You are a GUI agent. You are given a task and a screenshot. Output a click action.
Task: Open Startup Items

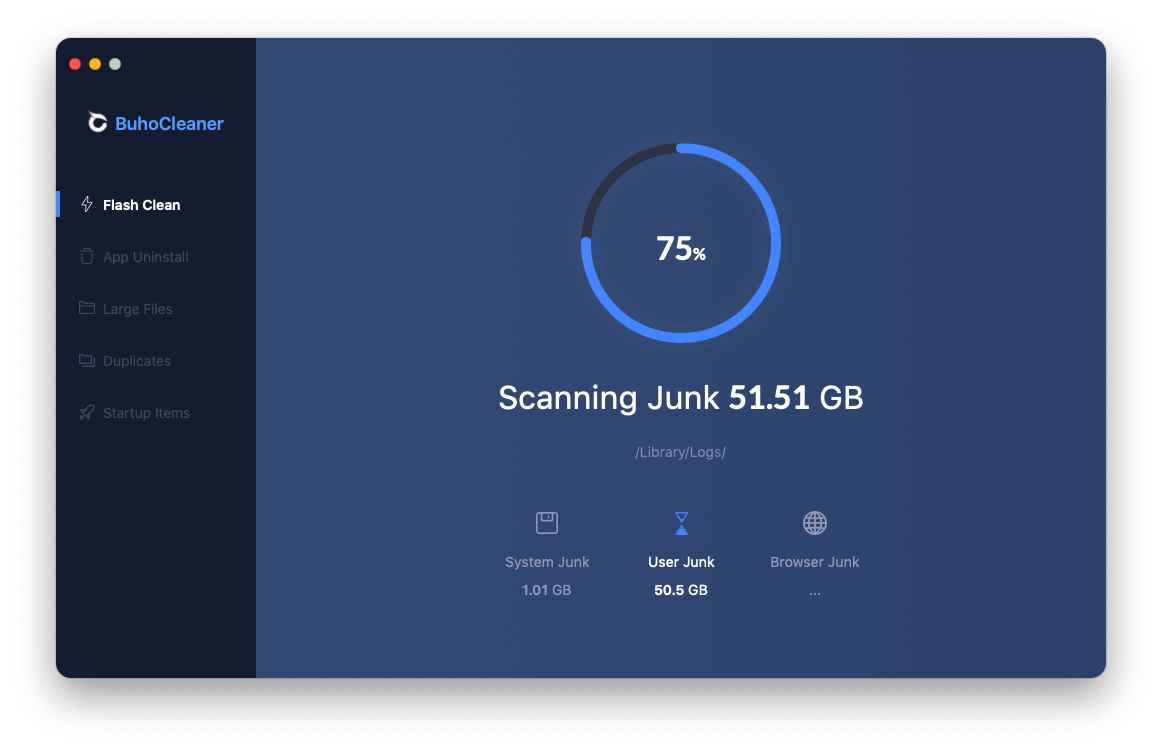point(156,412)
